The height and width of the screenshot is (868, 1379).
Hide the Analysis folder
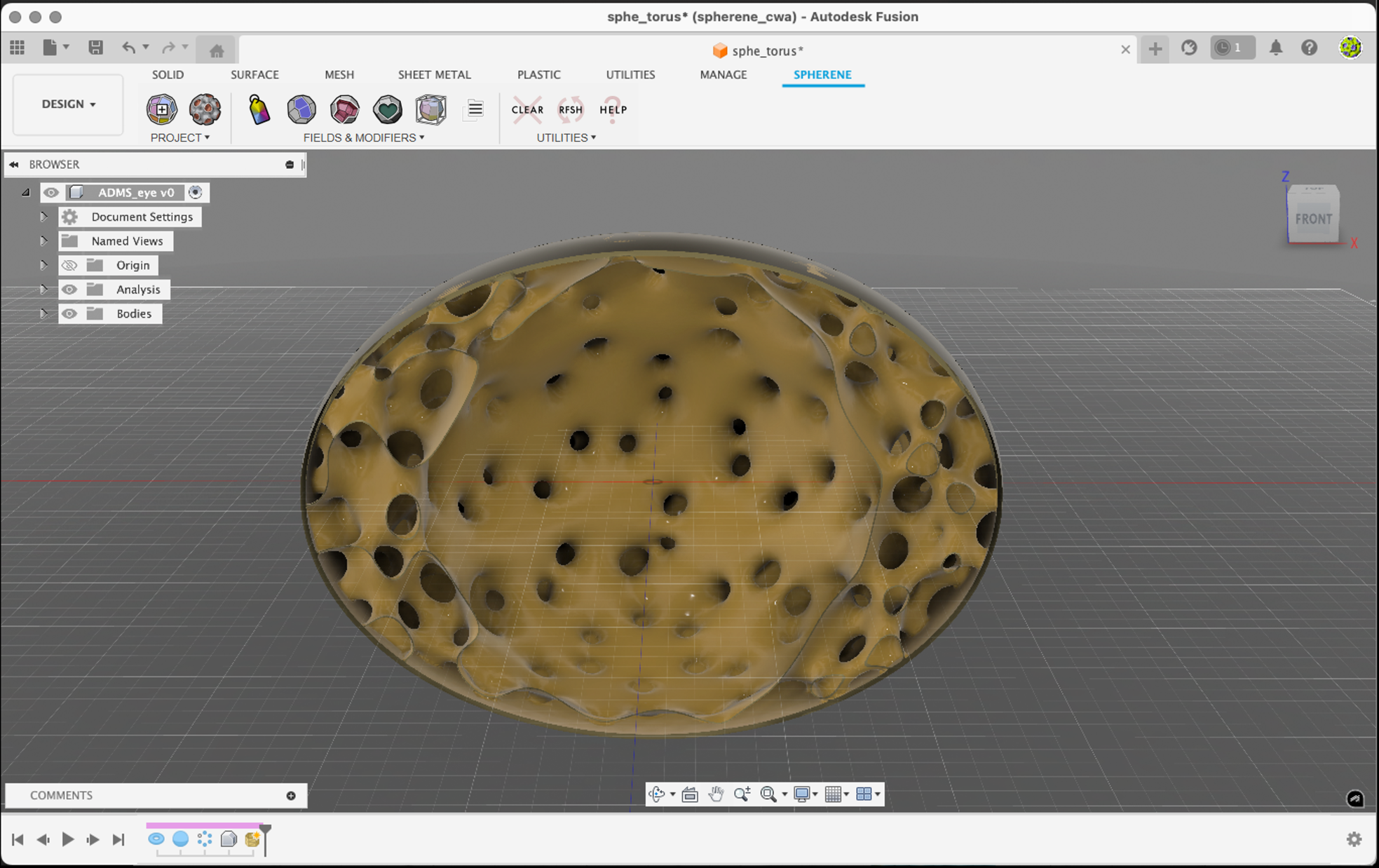tap(69, 290)
